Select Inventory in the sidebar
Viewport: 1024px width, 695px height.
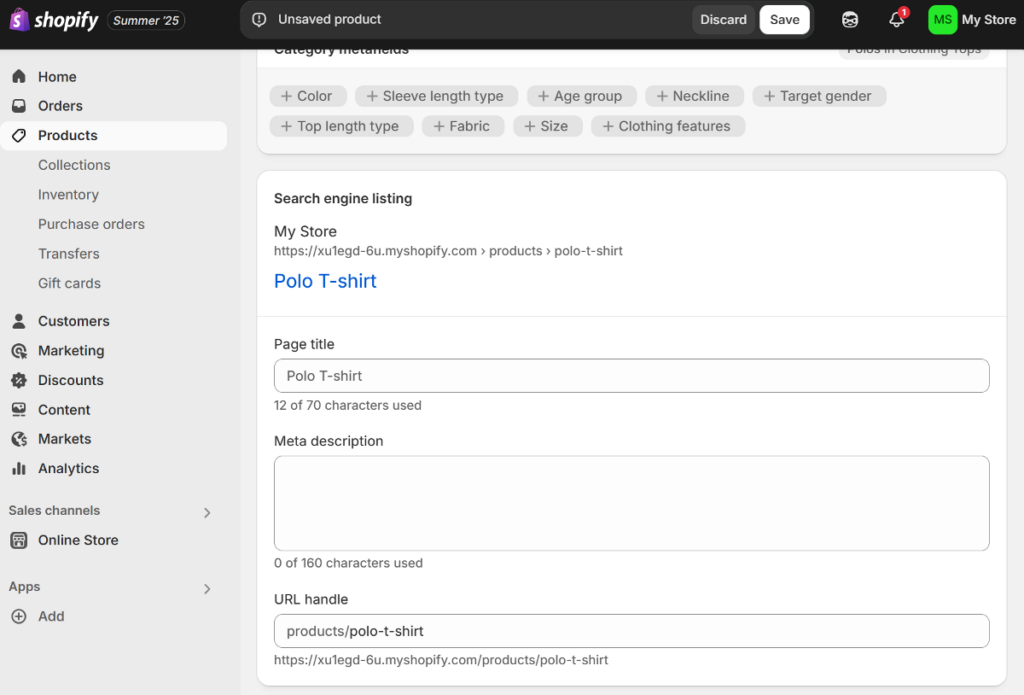(67, 194)
